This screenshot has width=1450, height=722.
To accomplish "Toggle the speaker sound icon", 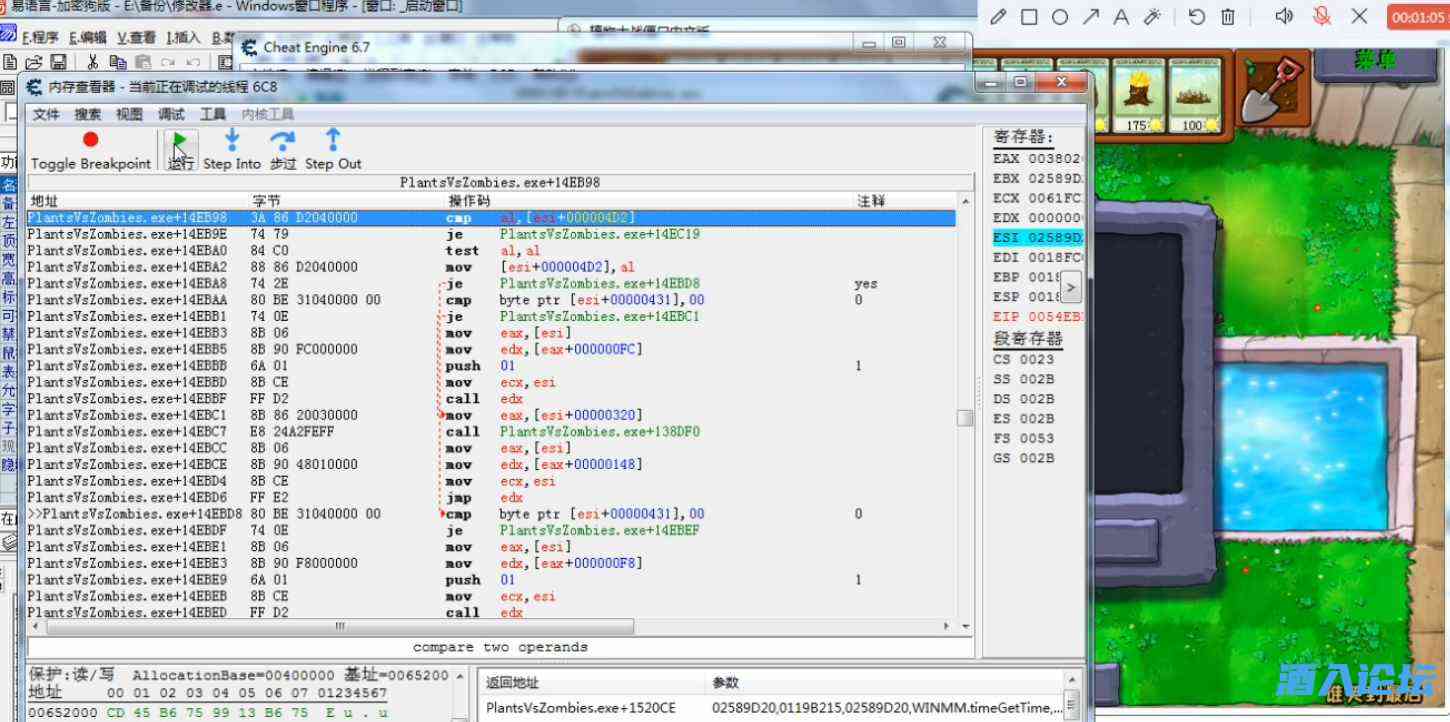I will click(1285, 16).
